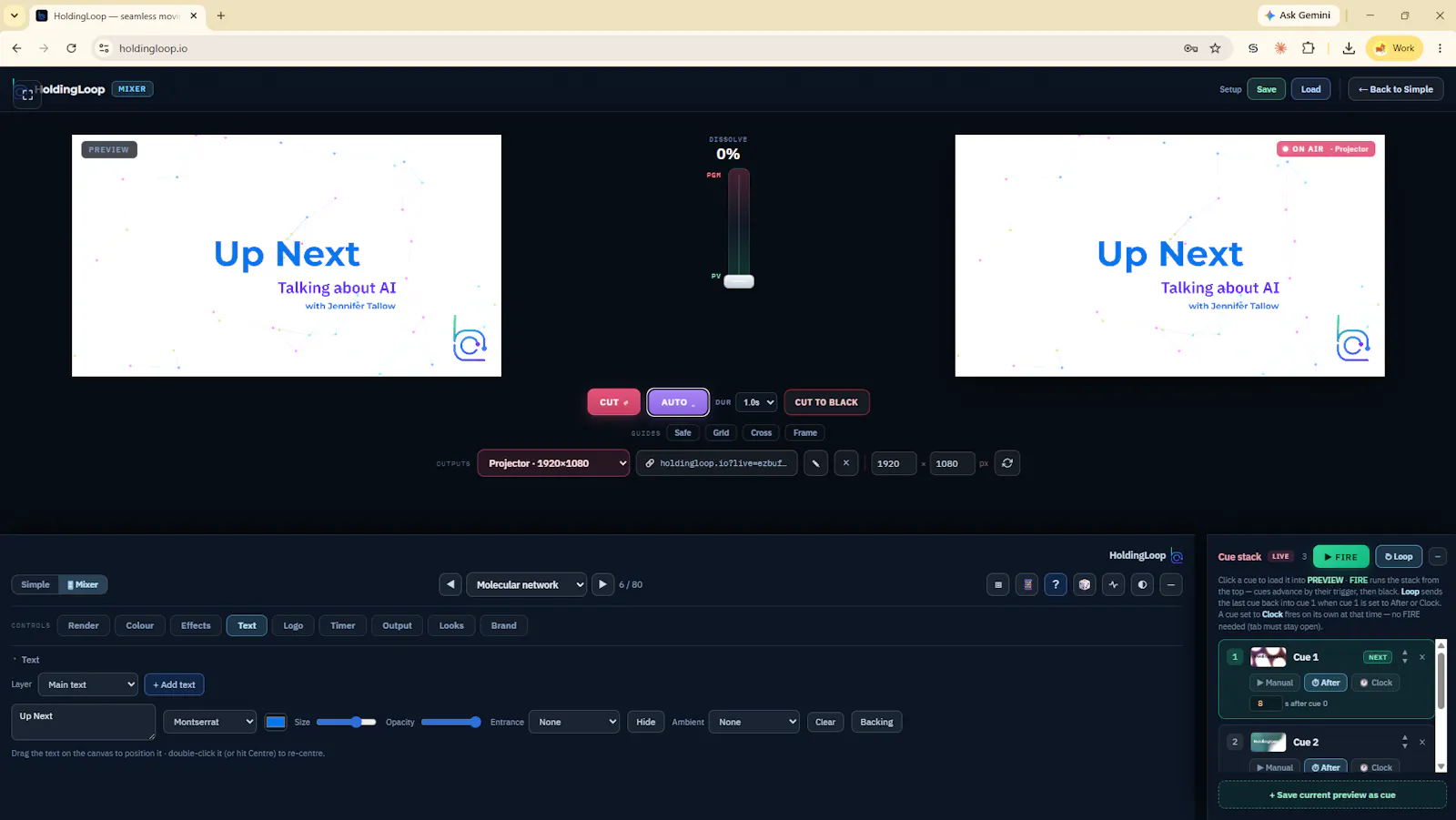Click the refresh output size icon
The height and width of the screenshot is (820, 1456).
[1007, 463]
